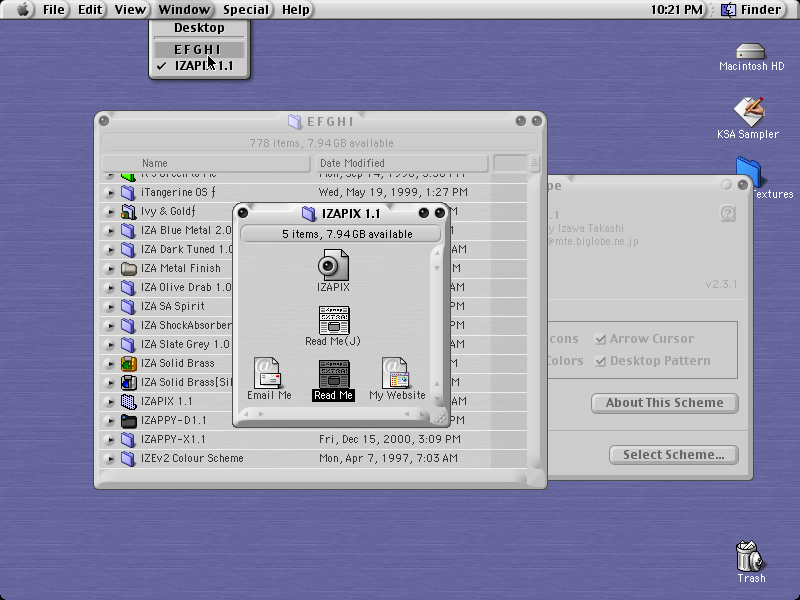800x600 pixels.
Task: Click the IZAPPY-X1.1 folder icon
Action: (x=128, y=439)
